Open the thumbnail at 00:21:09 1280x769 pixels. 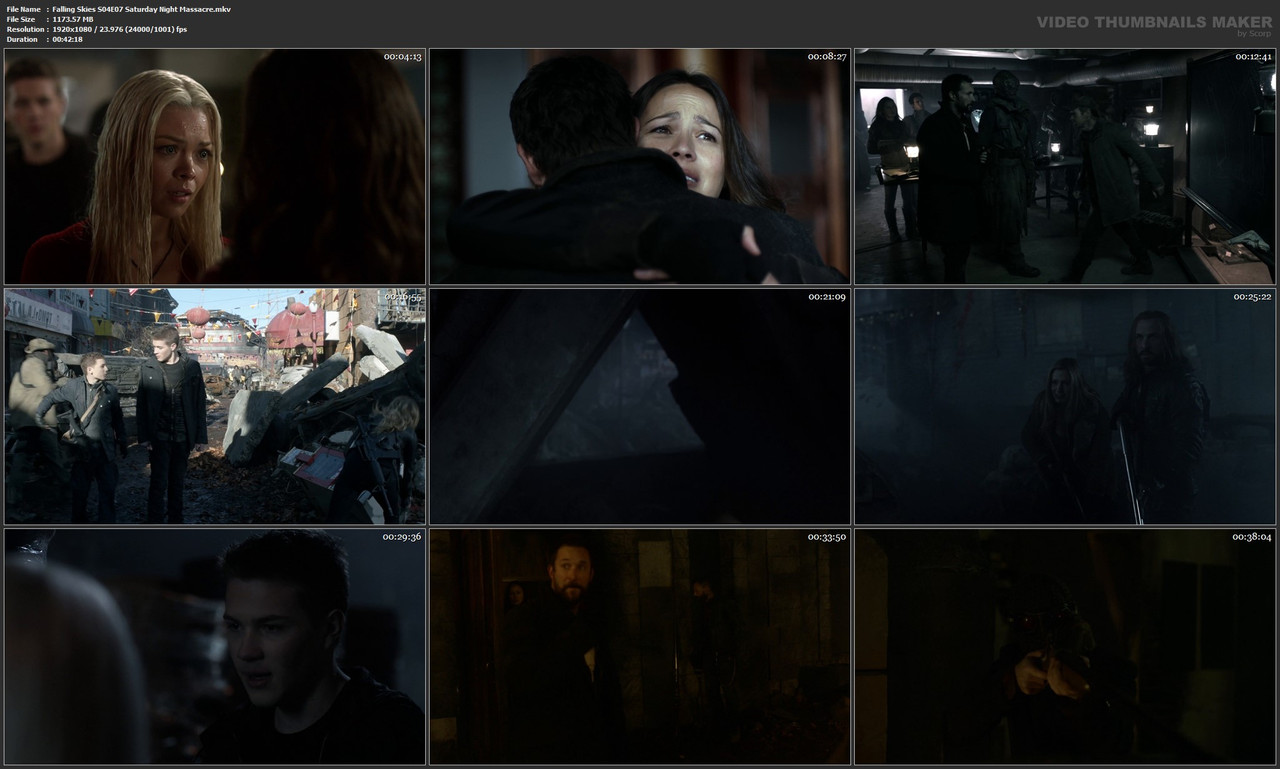pos(640,407)
